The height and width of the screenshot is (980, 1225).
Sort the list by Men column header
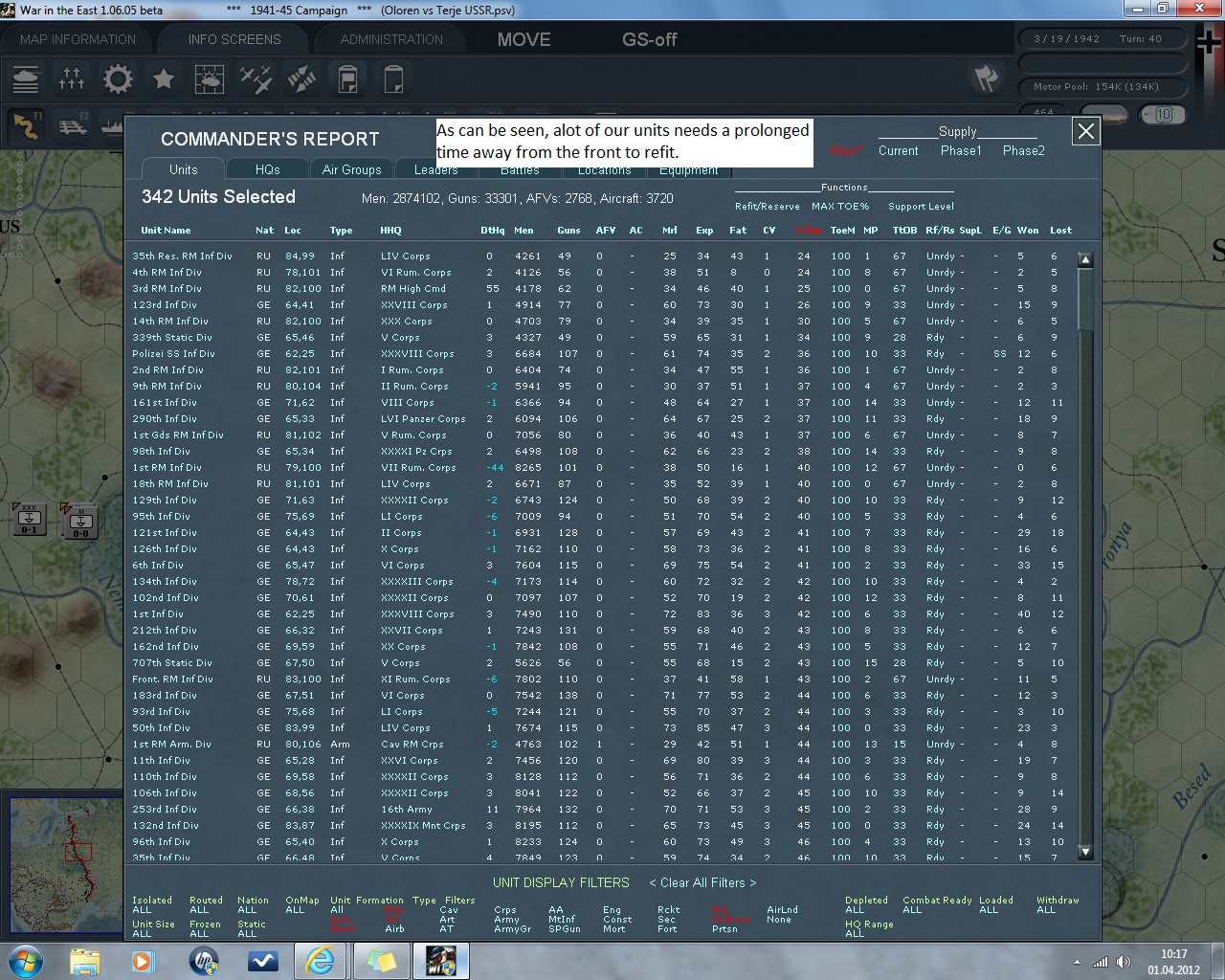(523, 230)
